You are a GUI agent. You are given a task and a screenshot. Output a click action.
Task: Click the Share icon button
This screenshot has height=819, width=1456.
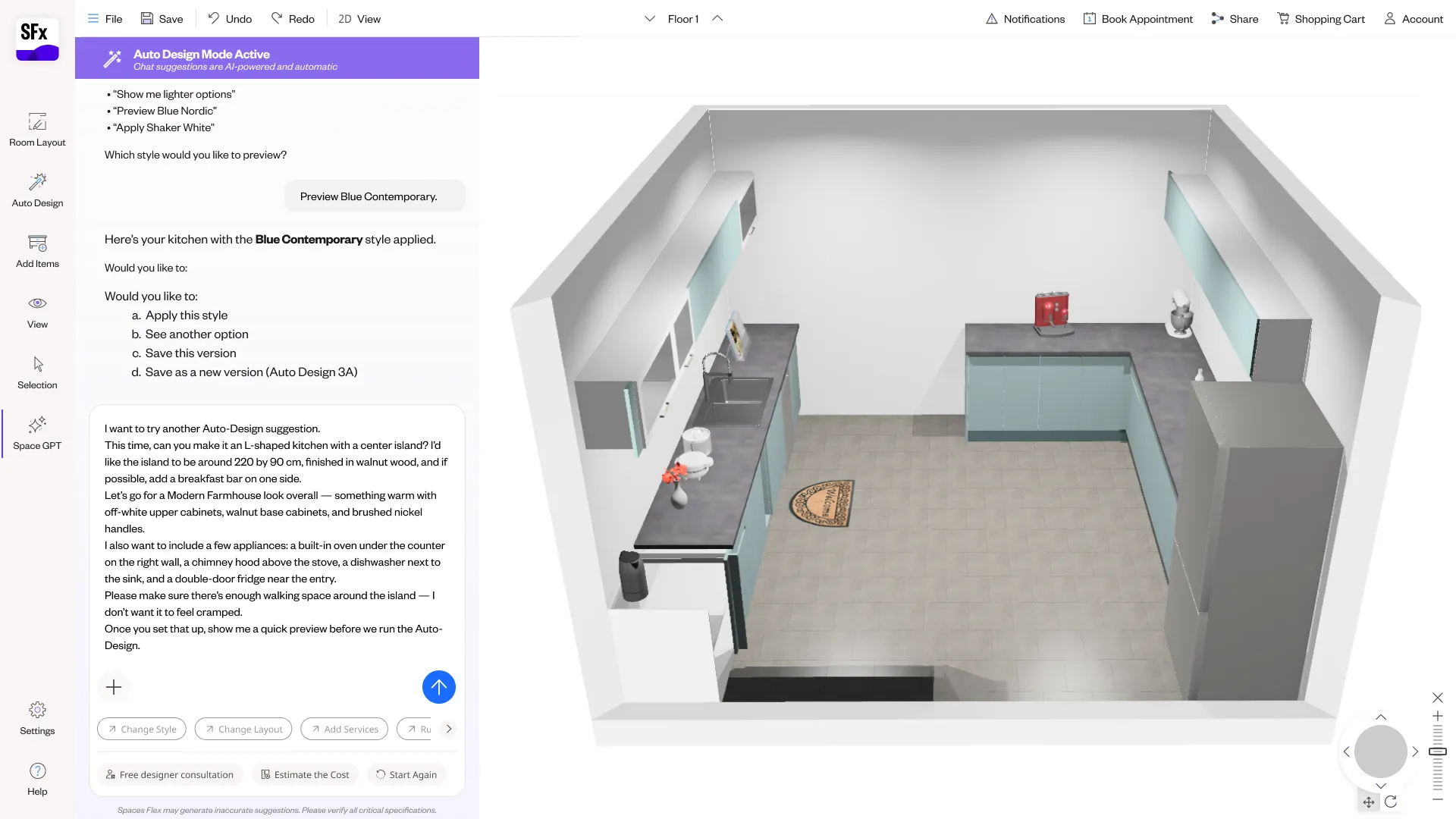click(1234, 19)
